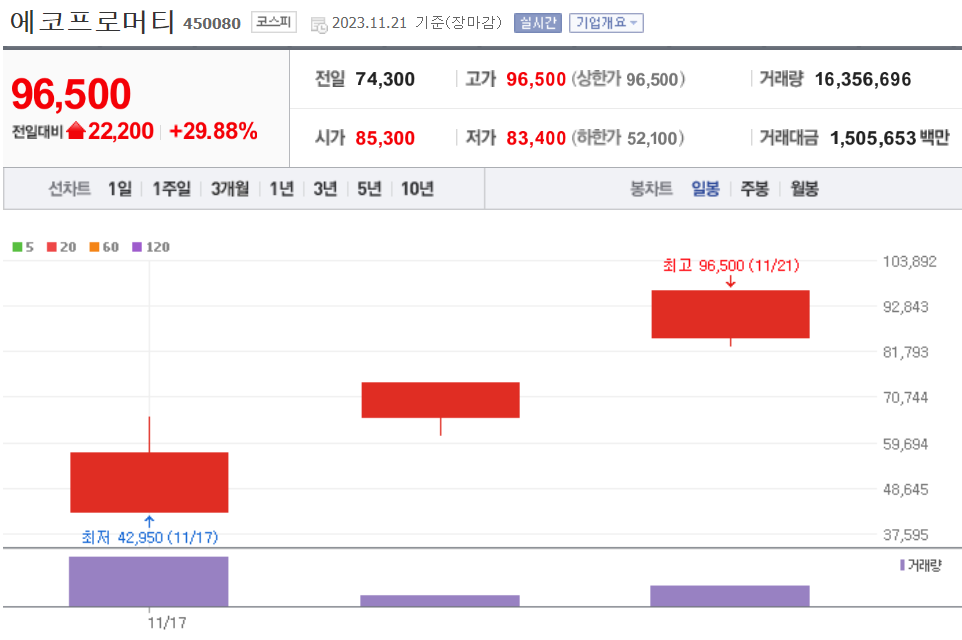Click the 70,744 price axis label
Viewport: 962px width, 640px height.
click(x=906, y=398)
